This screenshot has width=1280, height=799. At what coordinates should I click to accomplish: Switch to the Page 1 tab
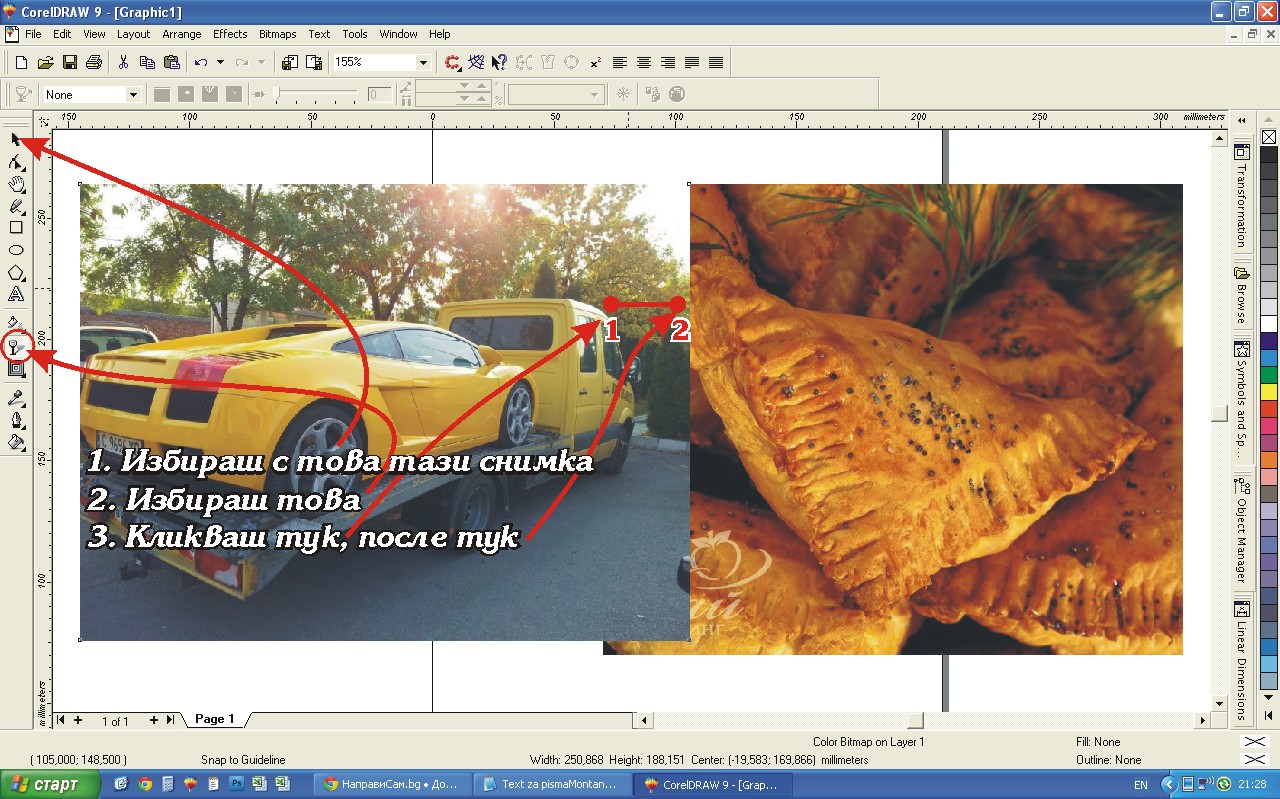215,719
